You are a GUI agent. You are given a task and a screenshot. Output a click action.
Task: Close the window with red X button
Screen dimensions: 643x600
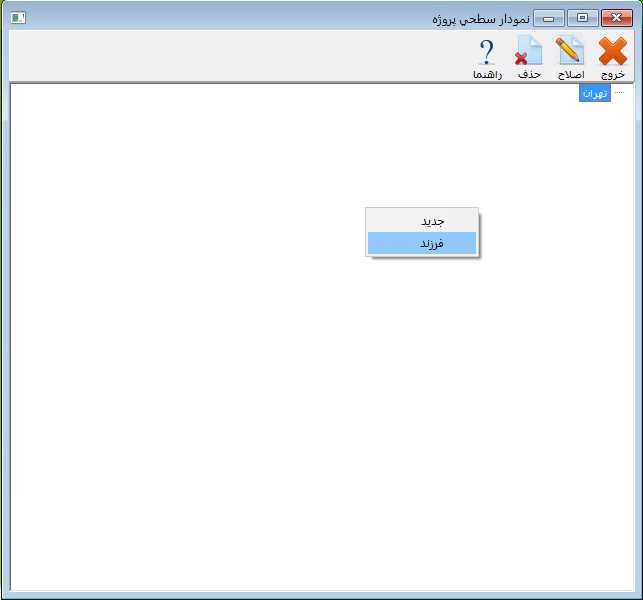point(616,18)
